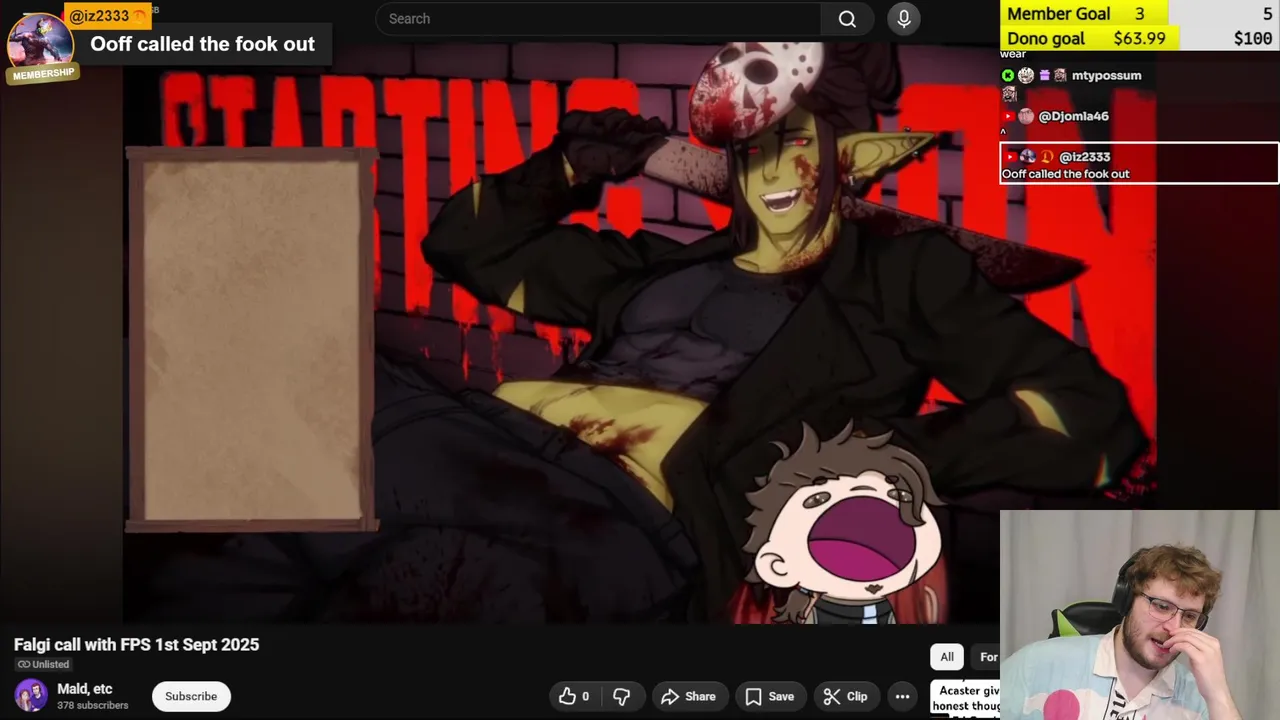Click the search magnifier button
The height and width of the screenshot is (720, 1280).
[847, 19]
